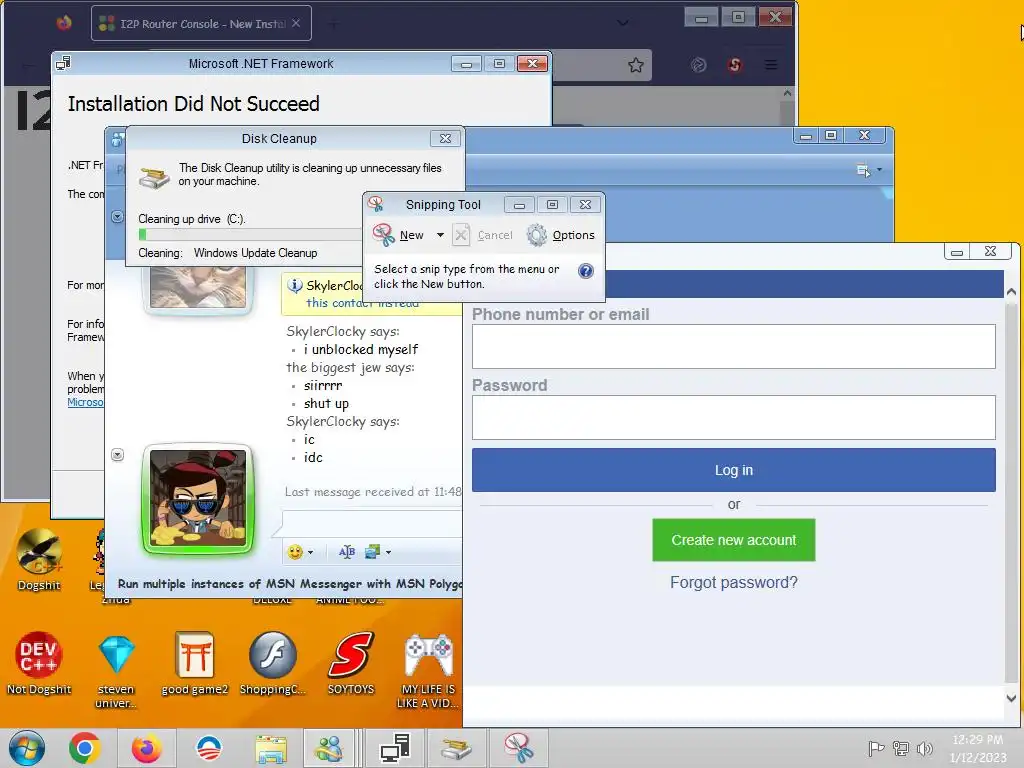Click the Obama logo taskbar icon
This screenshot has width=1024, height=768.
(209, 748)
